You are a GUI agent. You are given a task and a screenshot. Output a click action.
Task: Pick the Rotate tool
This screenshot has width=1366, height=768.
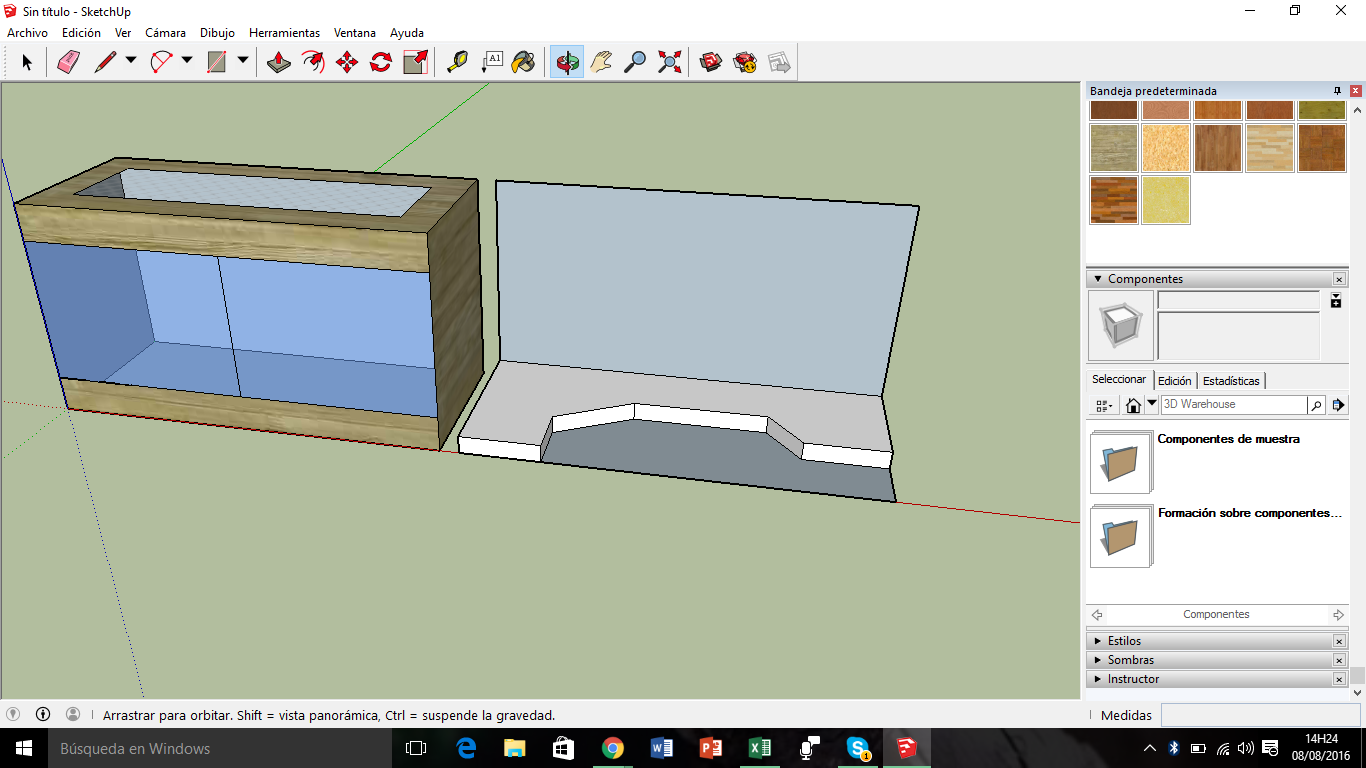381,62
